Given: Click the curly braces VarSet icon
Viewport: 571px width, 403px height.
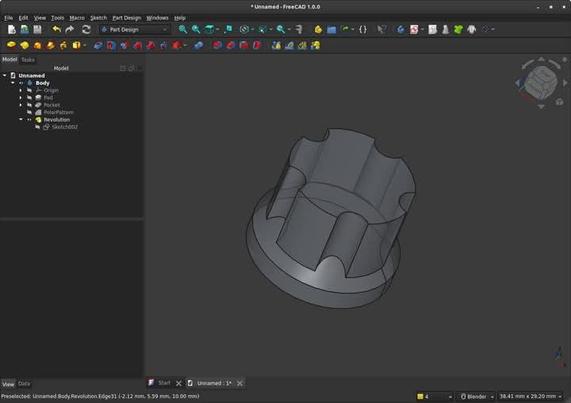Looking at the screenshot, I should coord(363,29).
